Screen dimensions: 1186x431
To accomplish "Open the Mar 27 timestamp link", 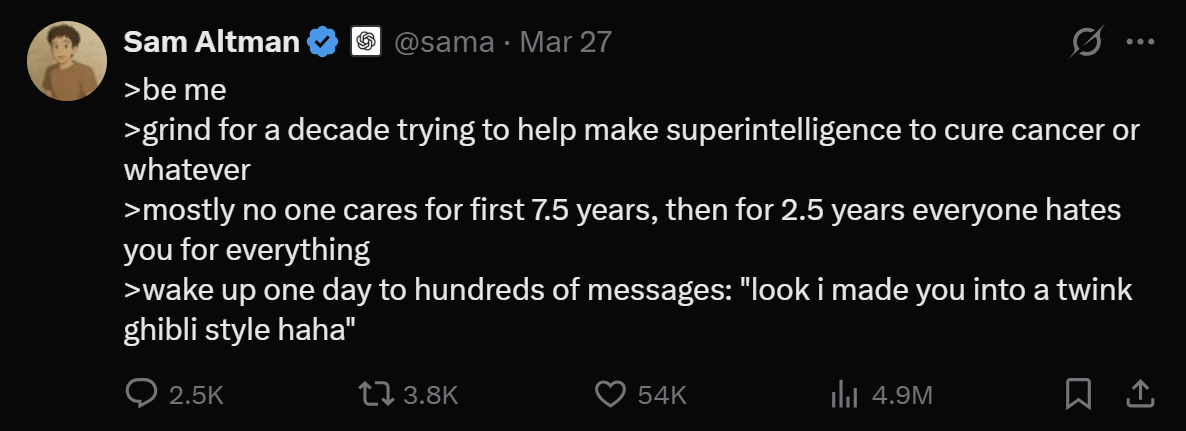I will [565, 41].
